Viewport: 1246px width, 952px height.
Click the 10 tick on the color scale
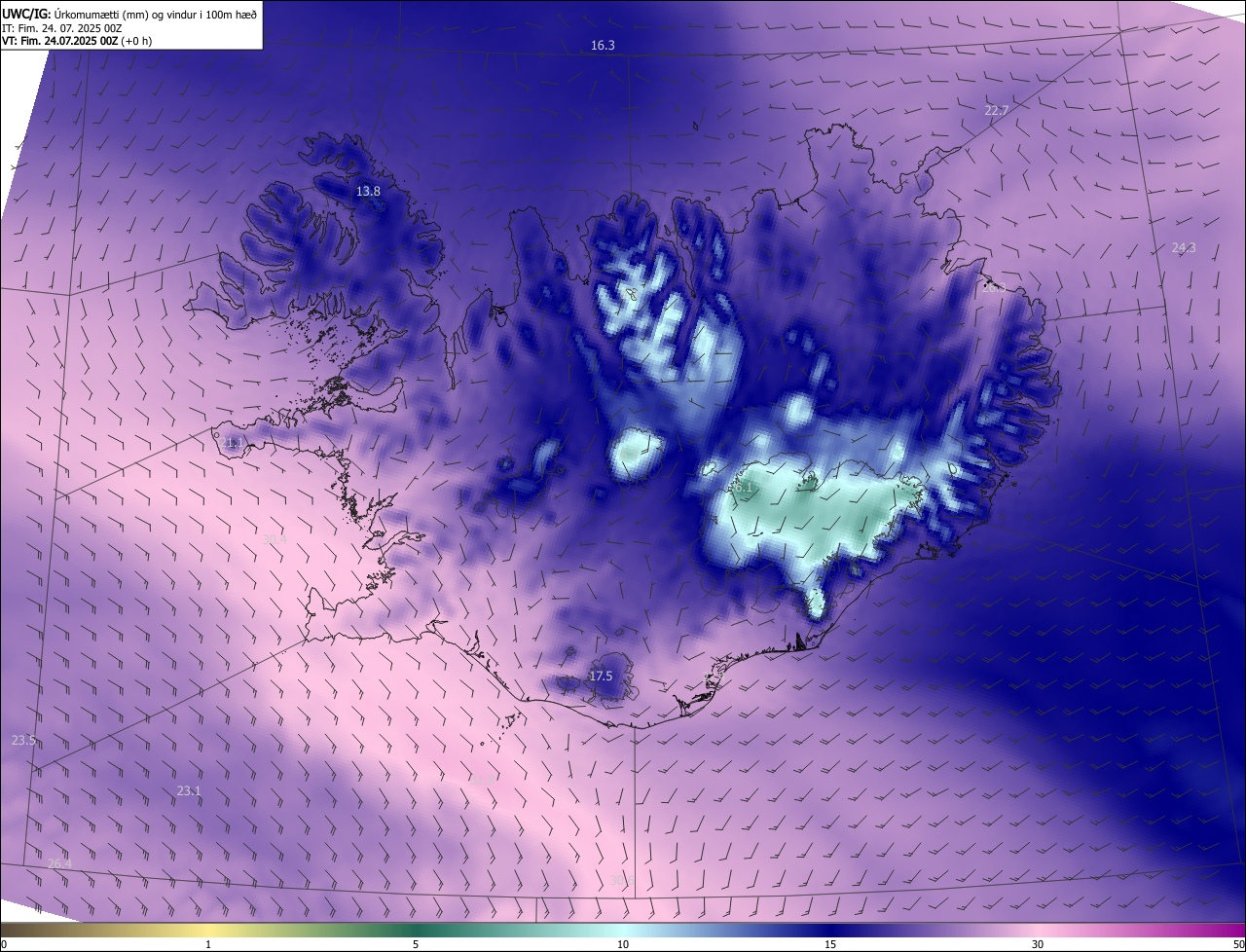coord(623,944)
